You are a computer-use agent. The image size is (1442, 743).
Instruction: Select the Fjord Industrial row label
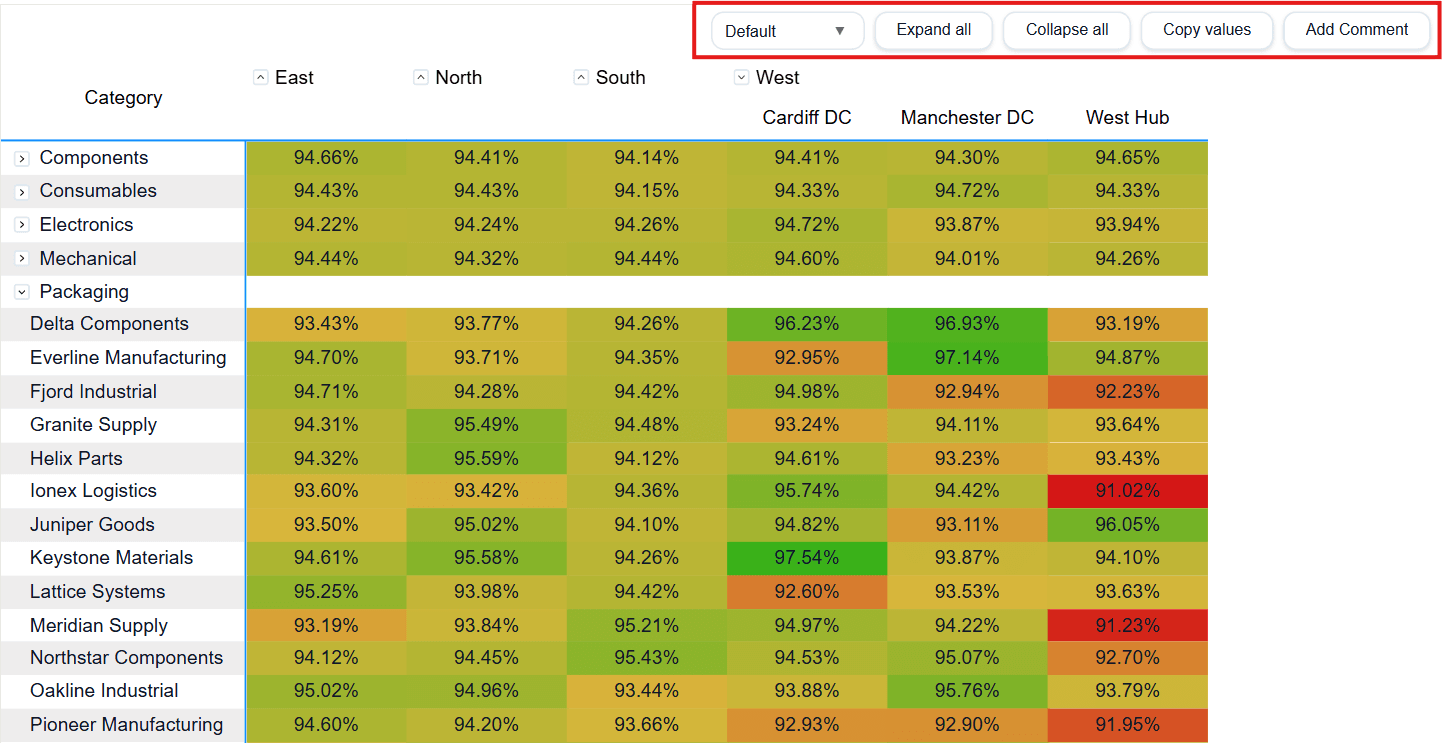93,392
